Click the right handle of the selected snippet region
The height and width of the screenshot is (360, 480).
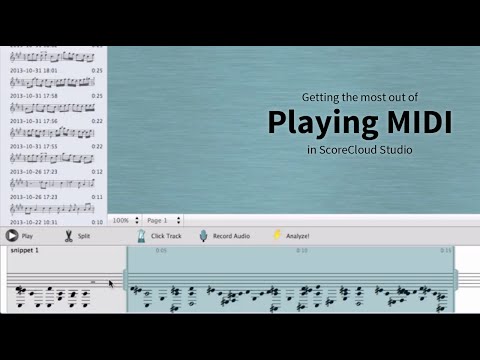tap(455, 279)
